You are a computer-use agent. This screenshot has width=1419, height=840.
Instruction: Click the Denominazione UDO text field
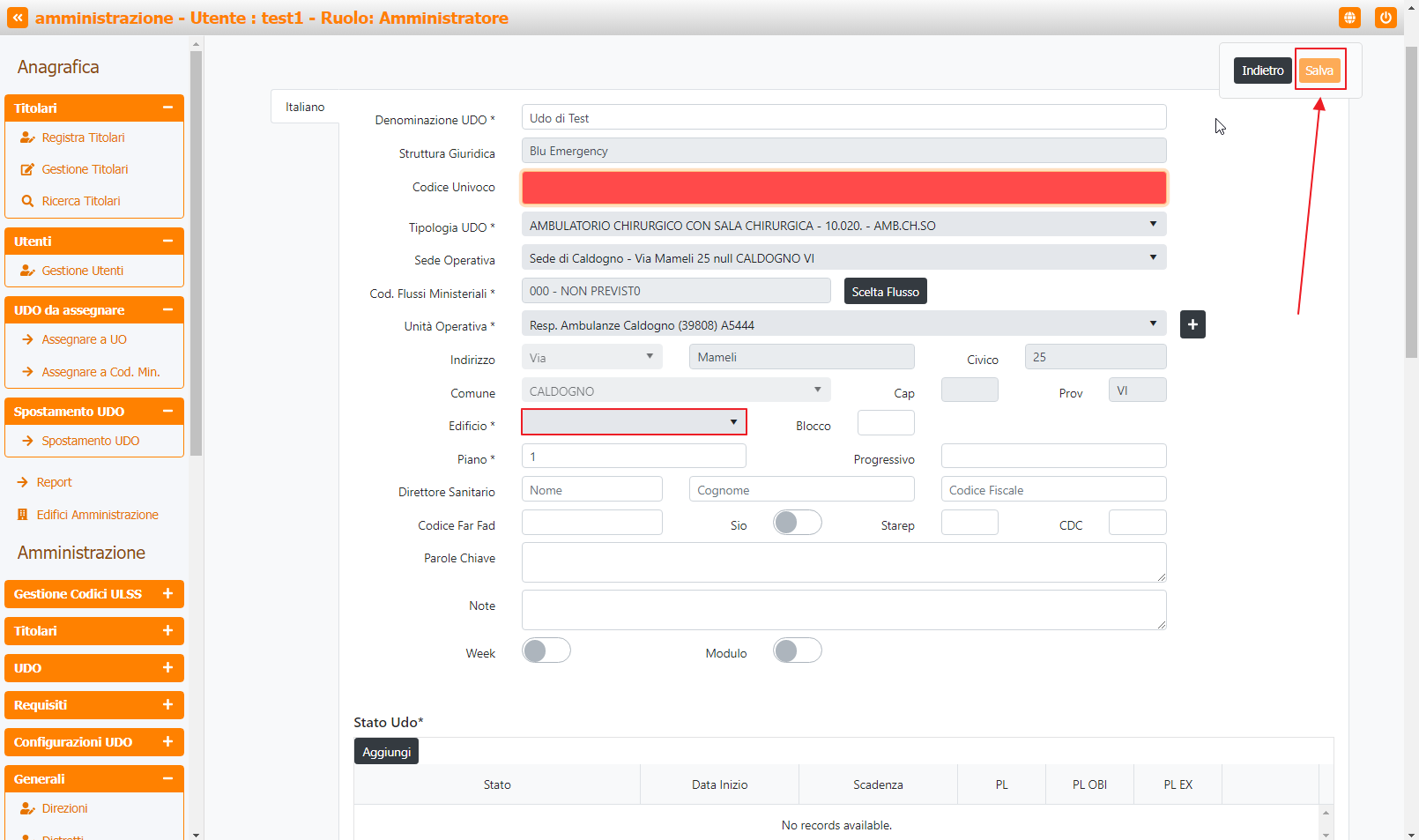[x=843, y=118]
